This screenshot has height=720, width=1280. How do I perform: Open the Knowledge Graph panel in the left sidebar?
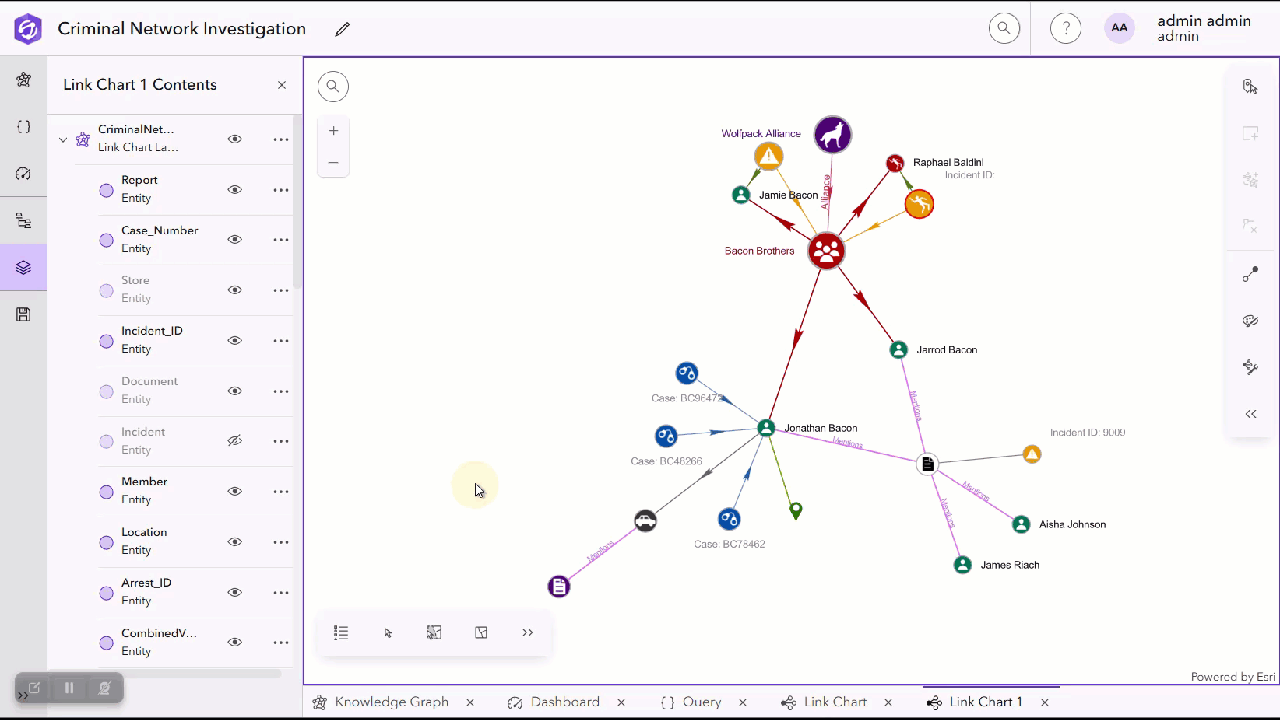point(24,80)
